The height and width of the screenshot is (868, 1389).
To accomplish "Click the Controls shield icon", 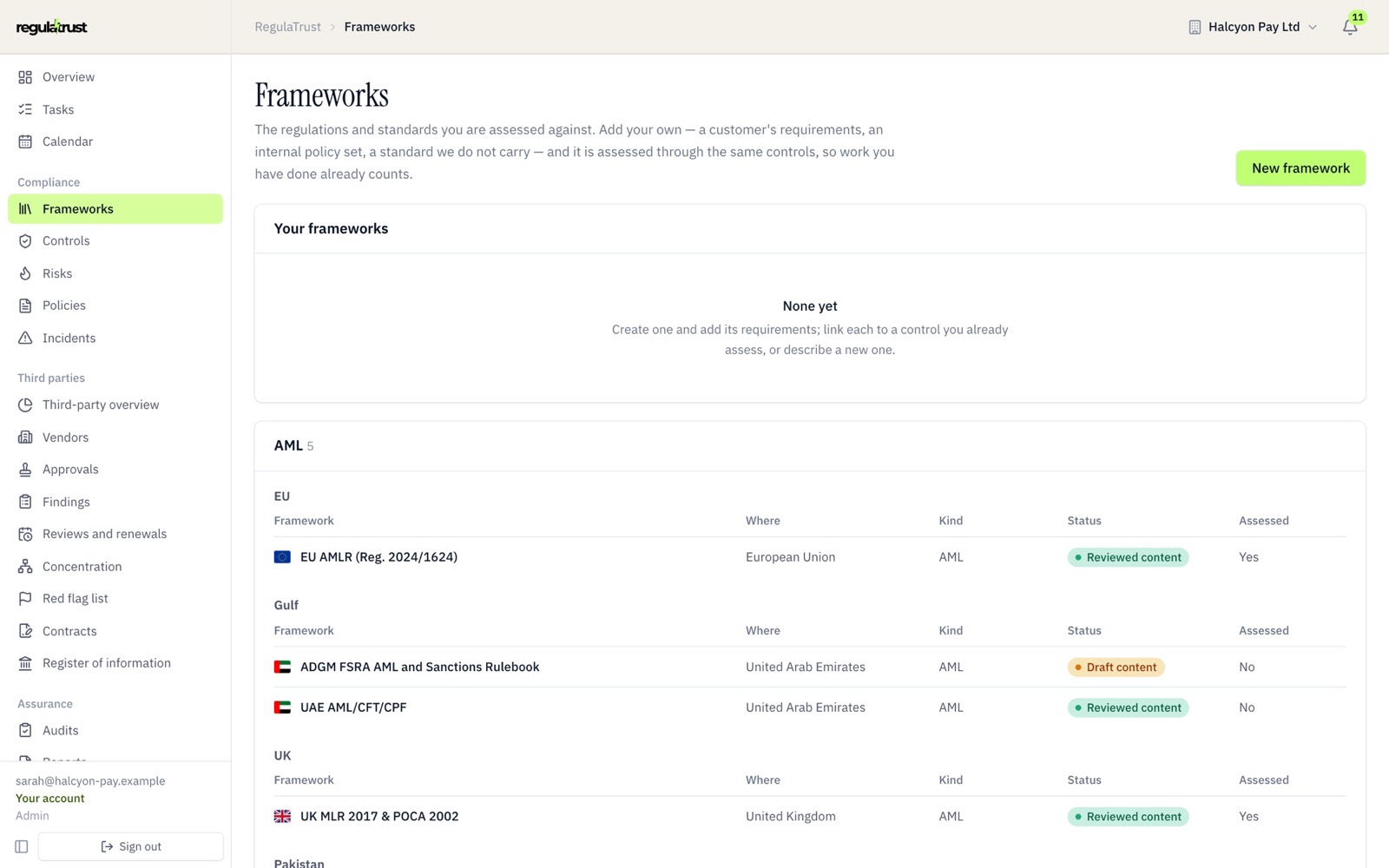I will pos(25,241).
